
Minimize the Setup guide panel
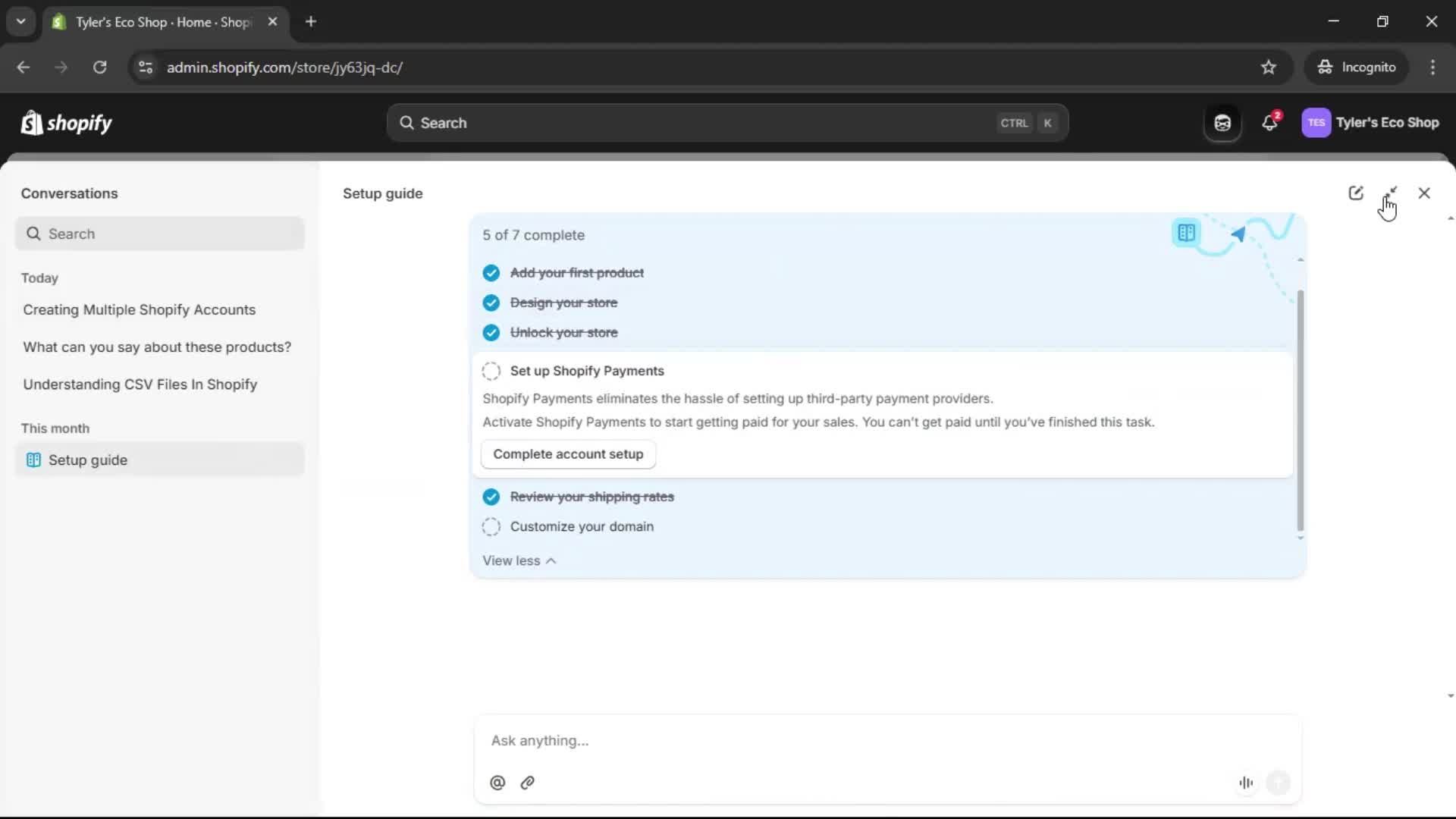(1392, 192)
